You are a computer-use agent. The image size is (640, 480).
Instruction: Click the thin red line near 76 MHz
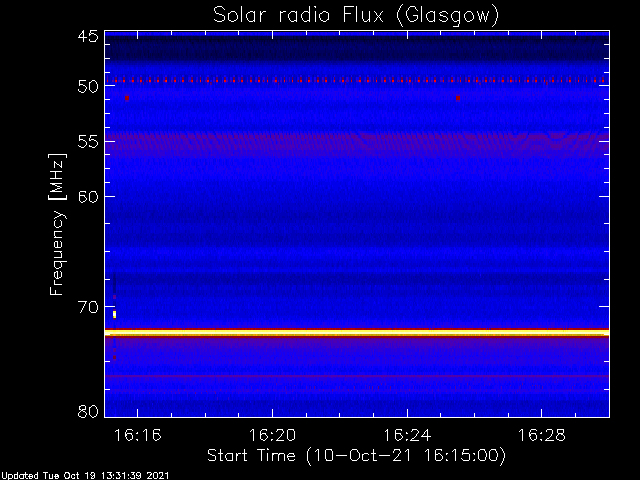click(357, 376)
